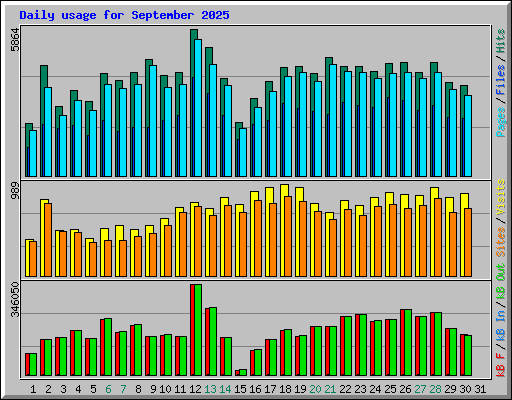
Task: Click day label 1 on the axis
Action: (33, 389)
